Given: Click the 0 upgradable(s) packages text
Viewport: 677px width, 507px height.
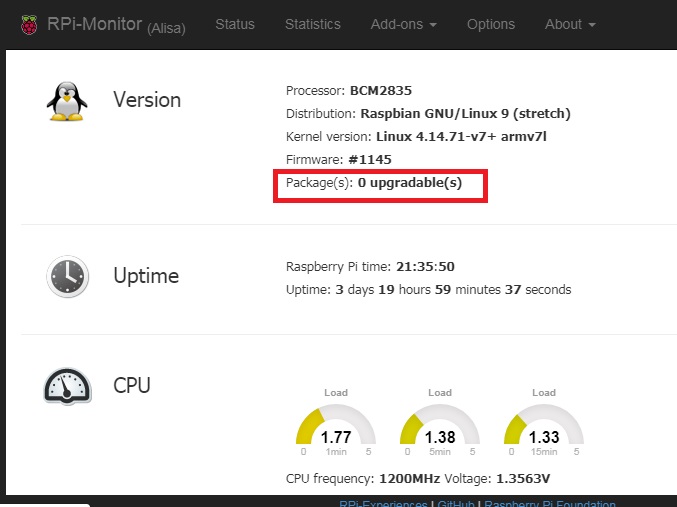Looking at the screenshot, I should 410,183.
